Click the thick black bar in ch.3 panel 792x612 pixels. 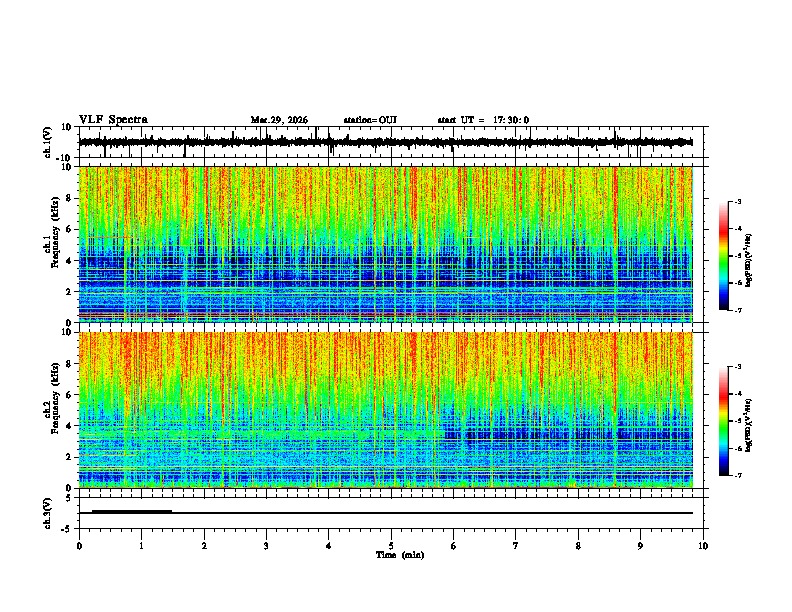[x=132, y=512]
